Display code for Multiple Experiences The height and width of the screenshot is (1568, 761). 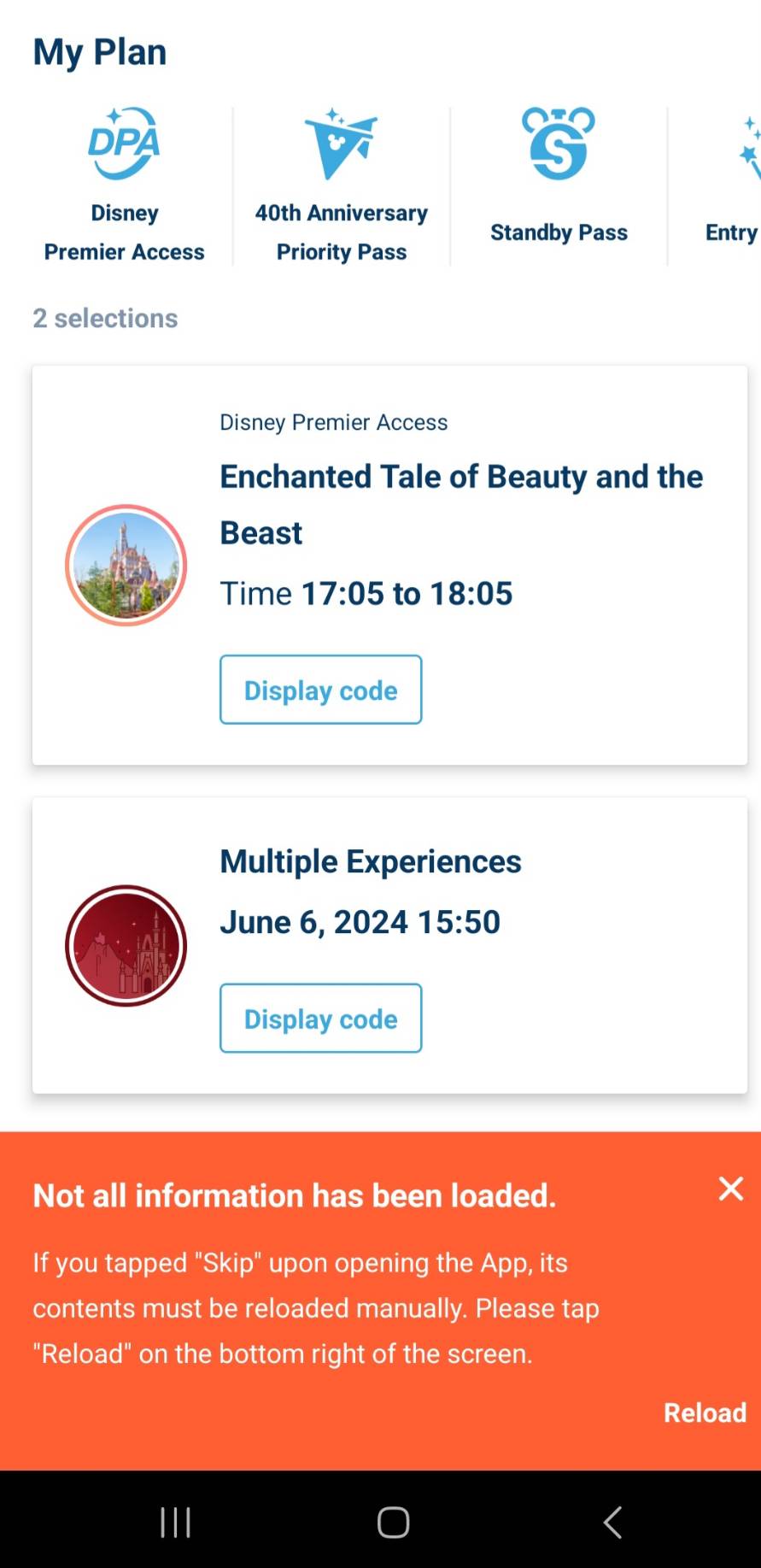point(320,1018)
